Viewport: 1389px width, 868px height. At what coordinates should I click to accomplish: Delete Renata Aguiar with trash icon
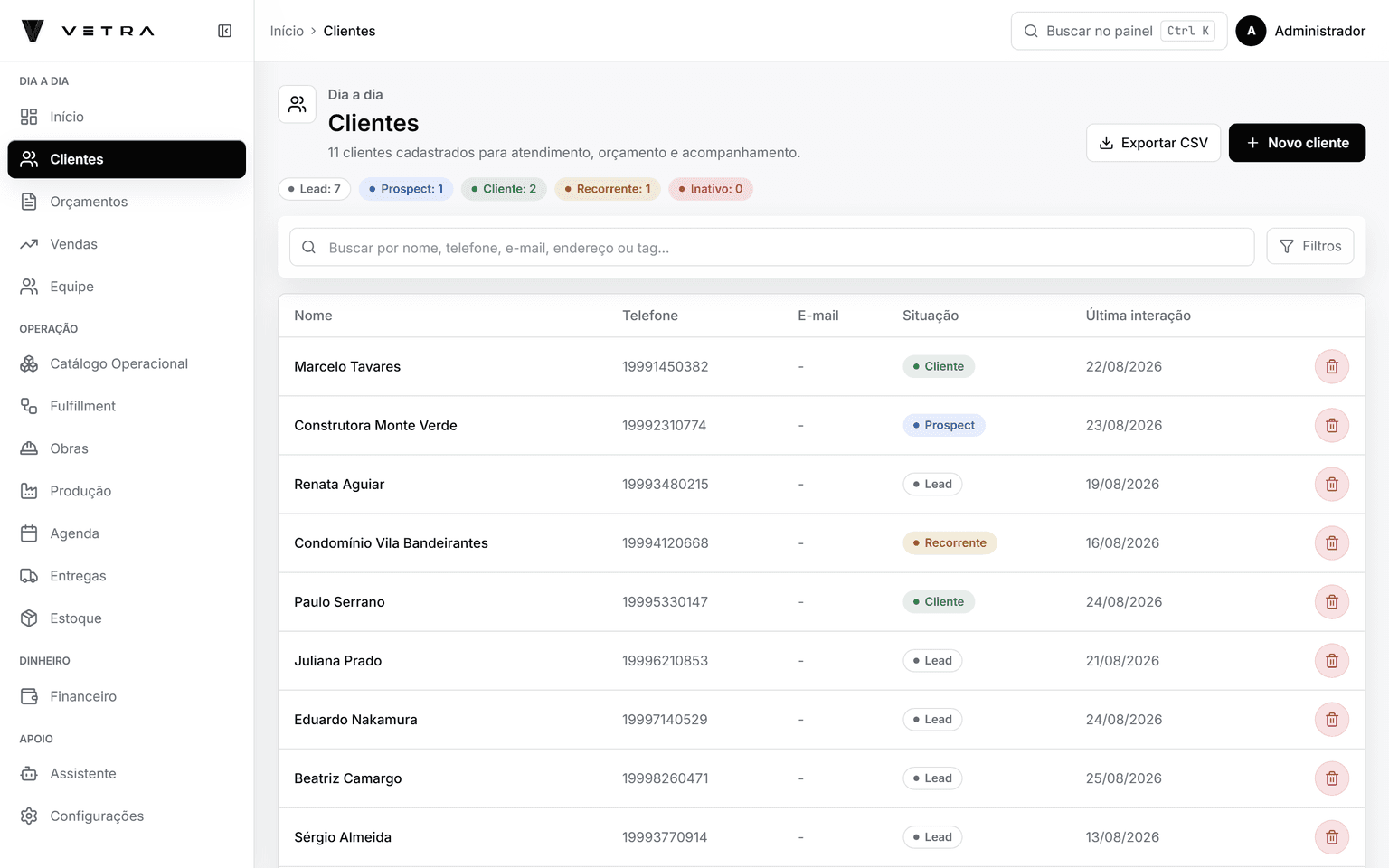1332,484
